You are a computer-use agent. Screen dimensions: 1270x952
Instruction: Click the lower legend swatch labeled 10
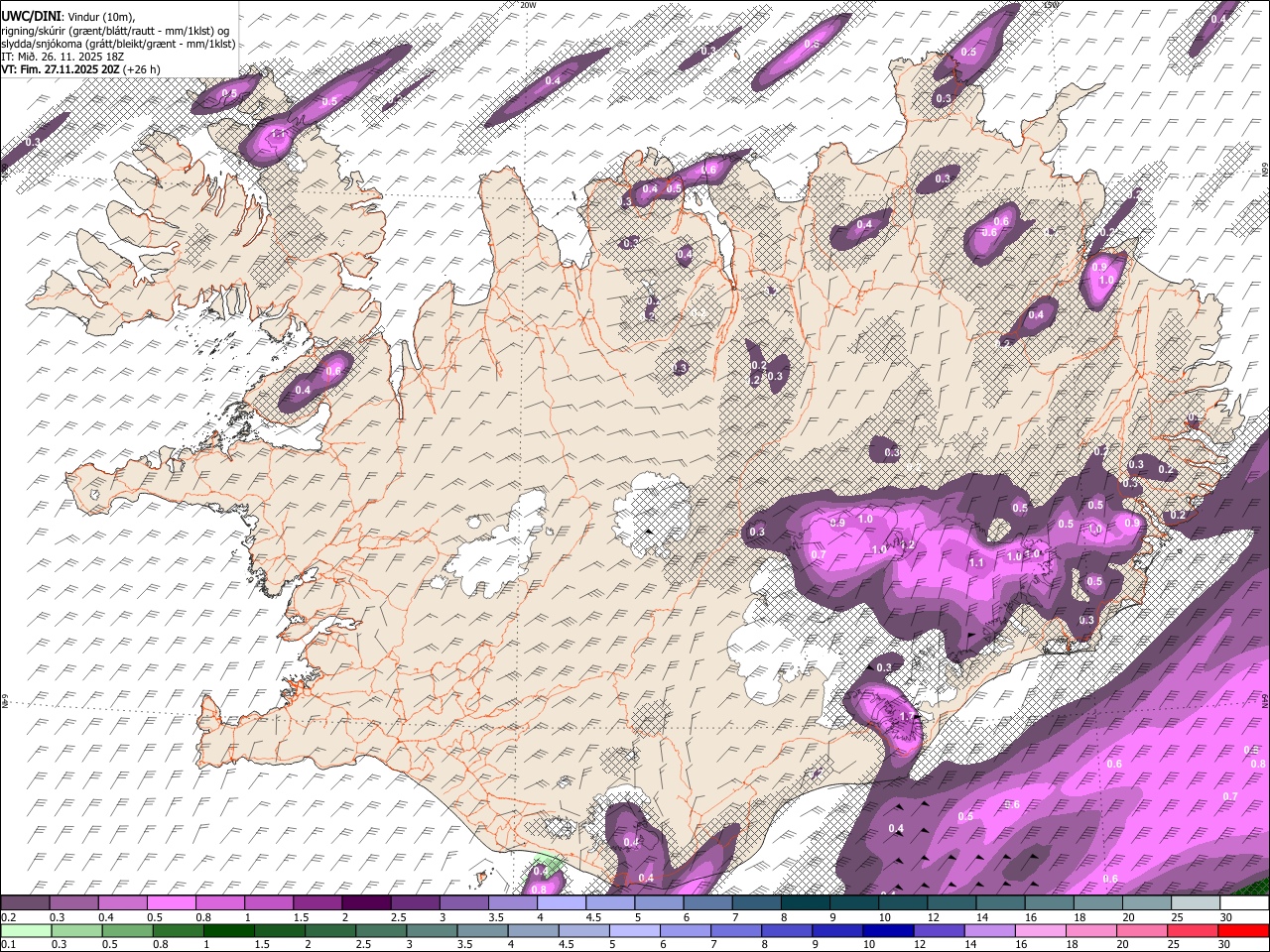888,931
